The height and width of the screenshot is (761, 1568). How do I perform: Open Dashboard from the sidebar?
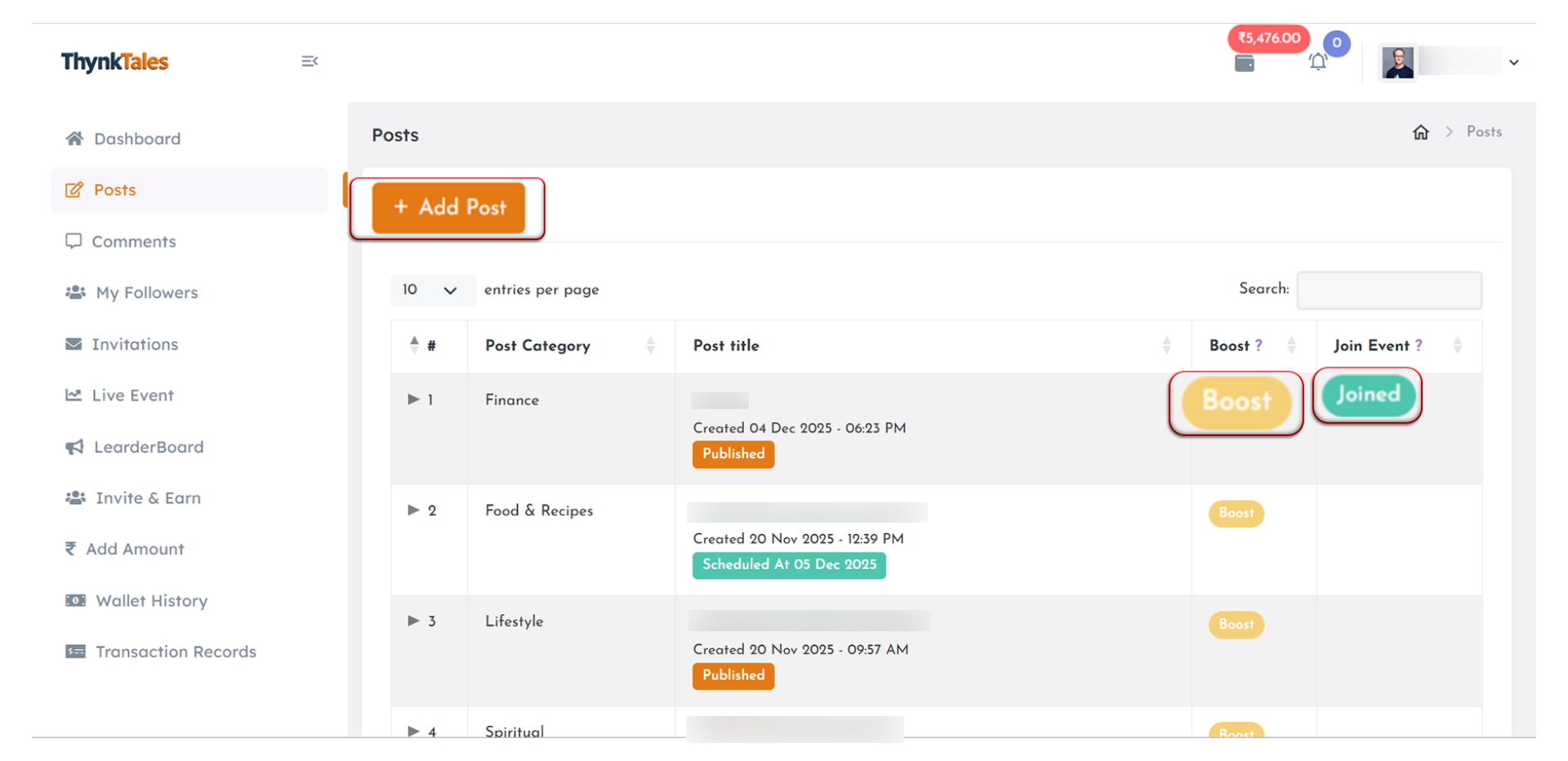pos(136,139)
